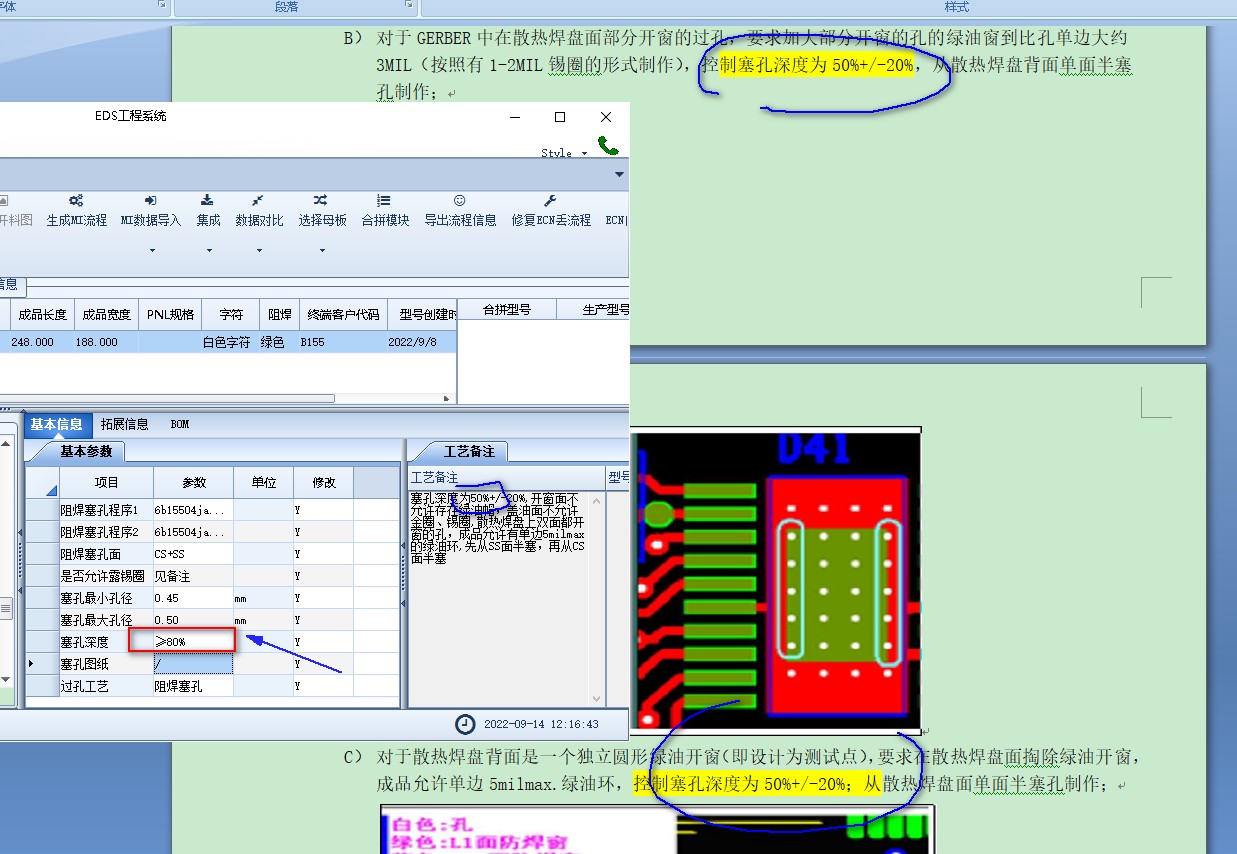Click the 见备注 parameter cell
Viewport: 1237px width, 854px height.
pos(193,576)
